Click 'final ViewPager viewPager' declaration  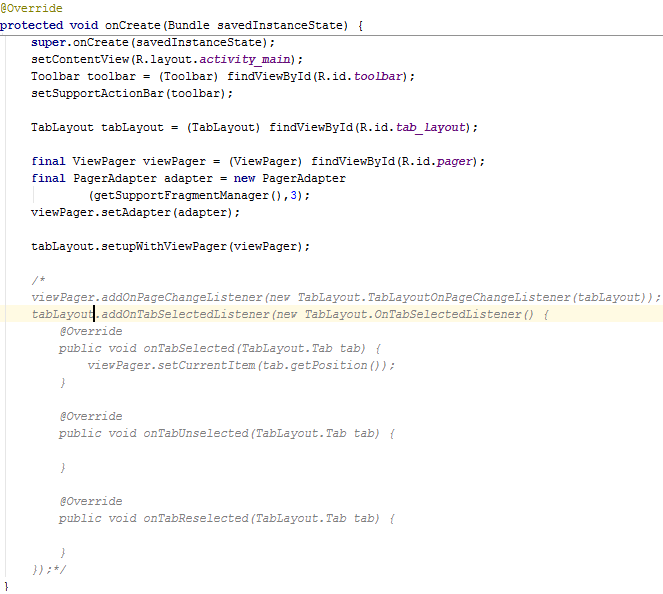118,162
